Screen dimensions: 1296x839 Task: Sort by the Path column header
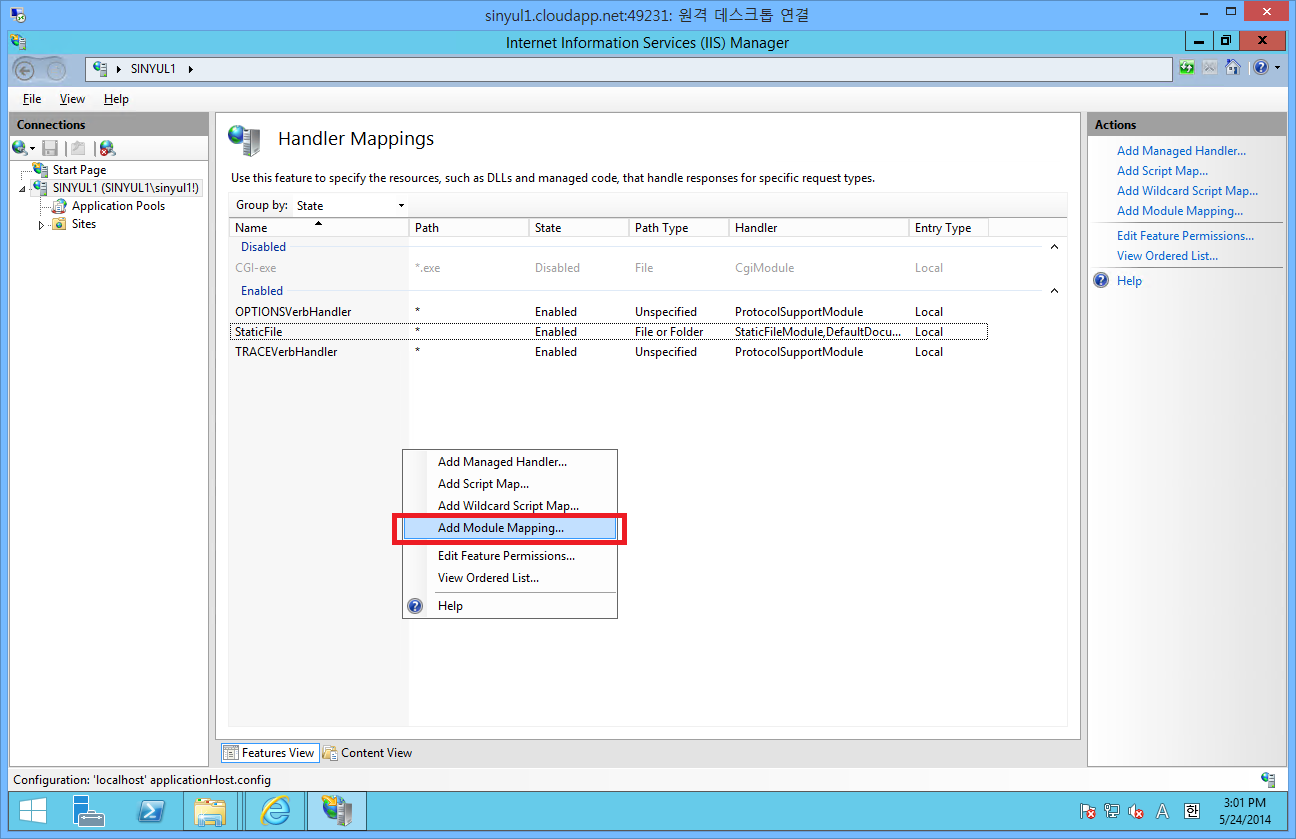[469, 228]
